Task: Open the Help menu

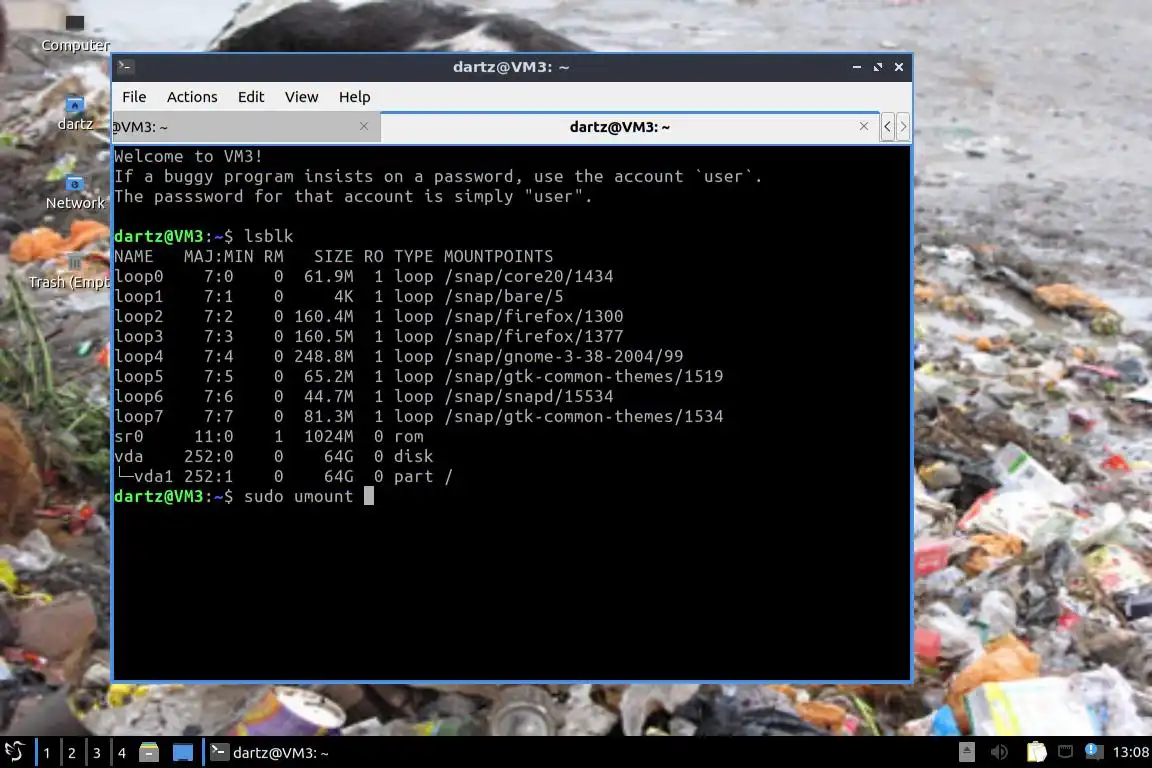Action: (354, 97)
